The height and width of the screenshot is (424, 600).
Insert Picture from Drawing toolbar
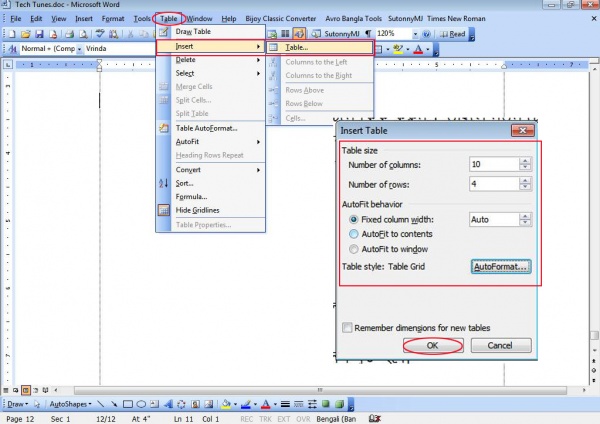[209, 404]
